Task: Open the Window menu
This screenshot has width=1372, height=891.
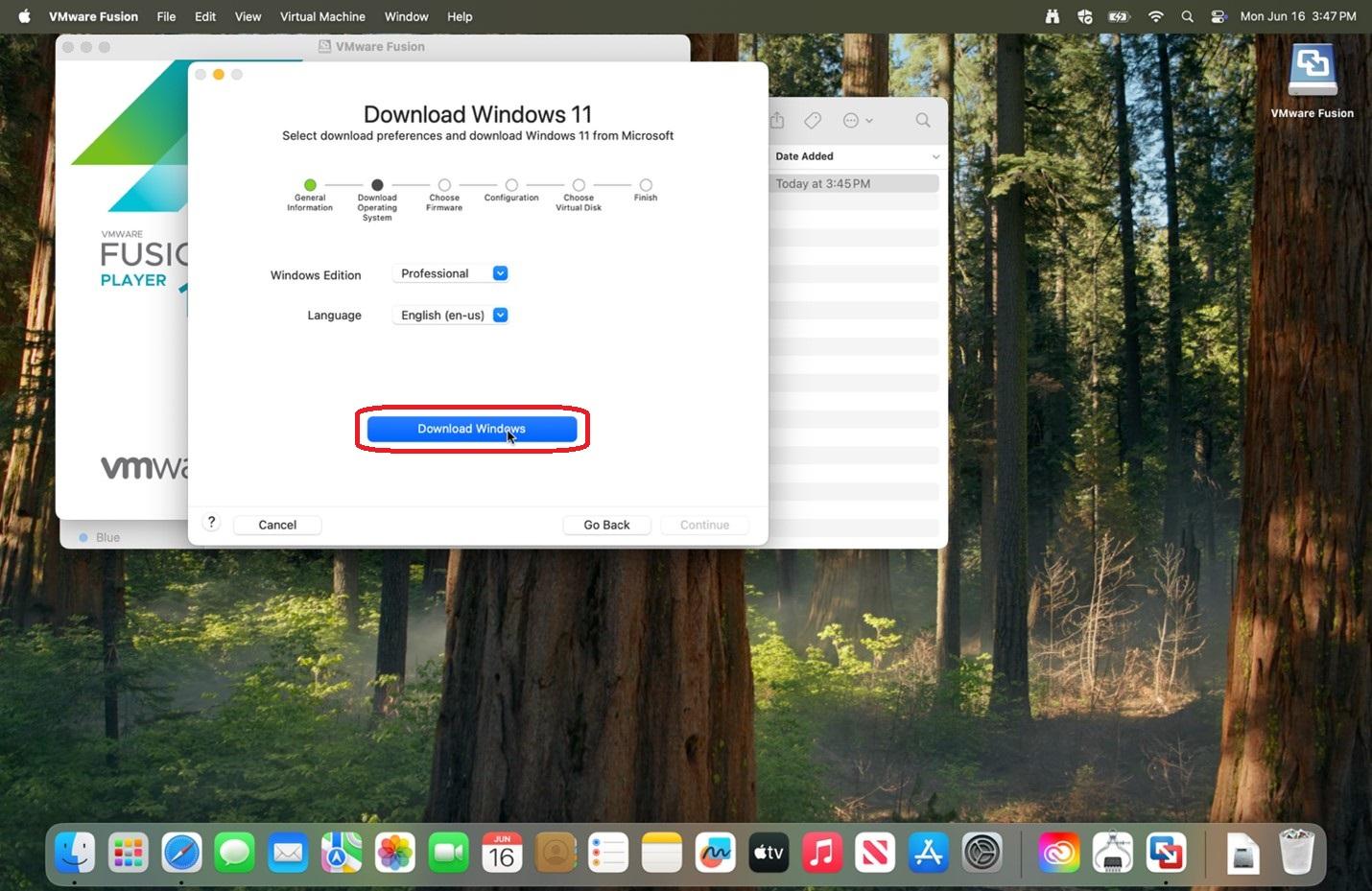Action: 407,16
